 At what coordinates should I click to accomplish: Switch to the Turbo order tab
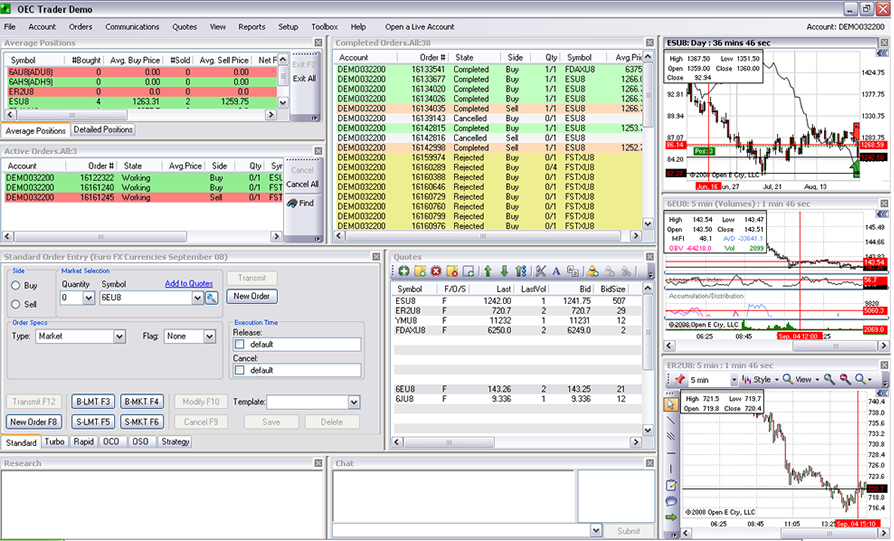(x=55, y=442)
